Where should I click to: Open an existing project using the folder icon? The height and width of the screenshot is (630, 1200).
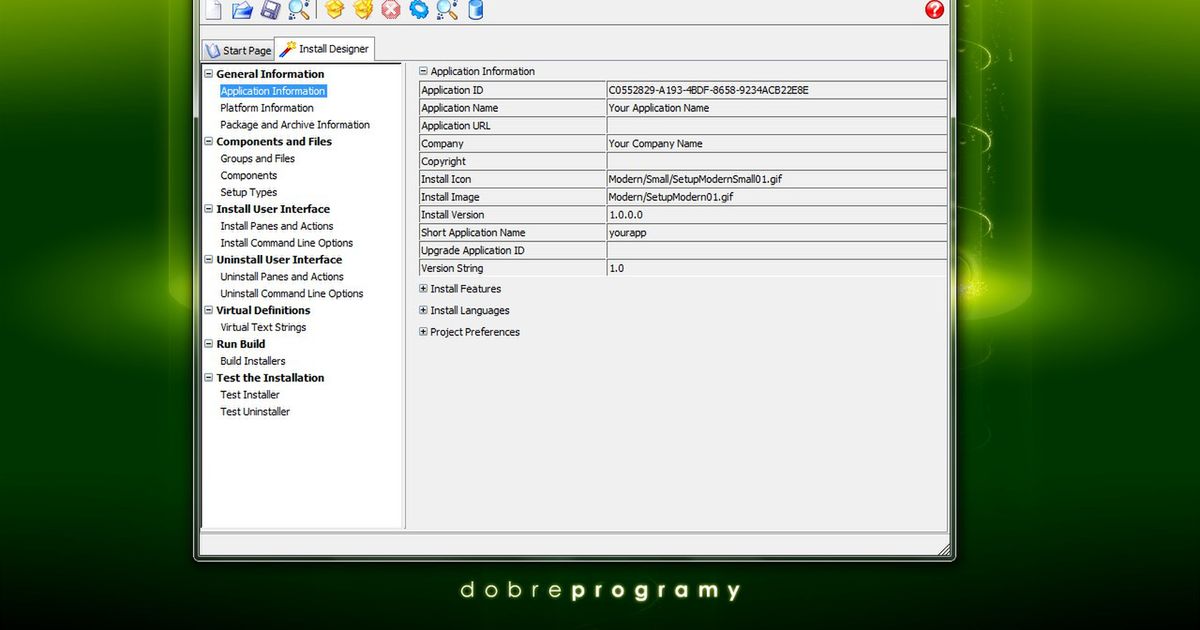[240, 10]
